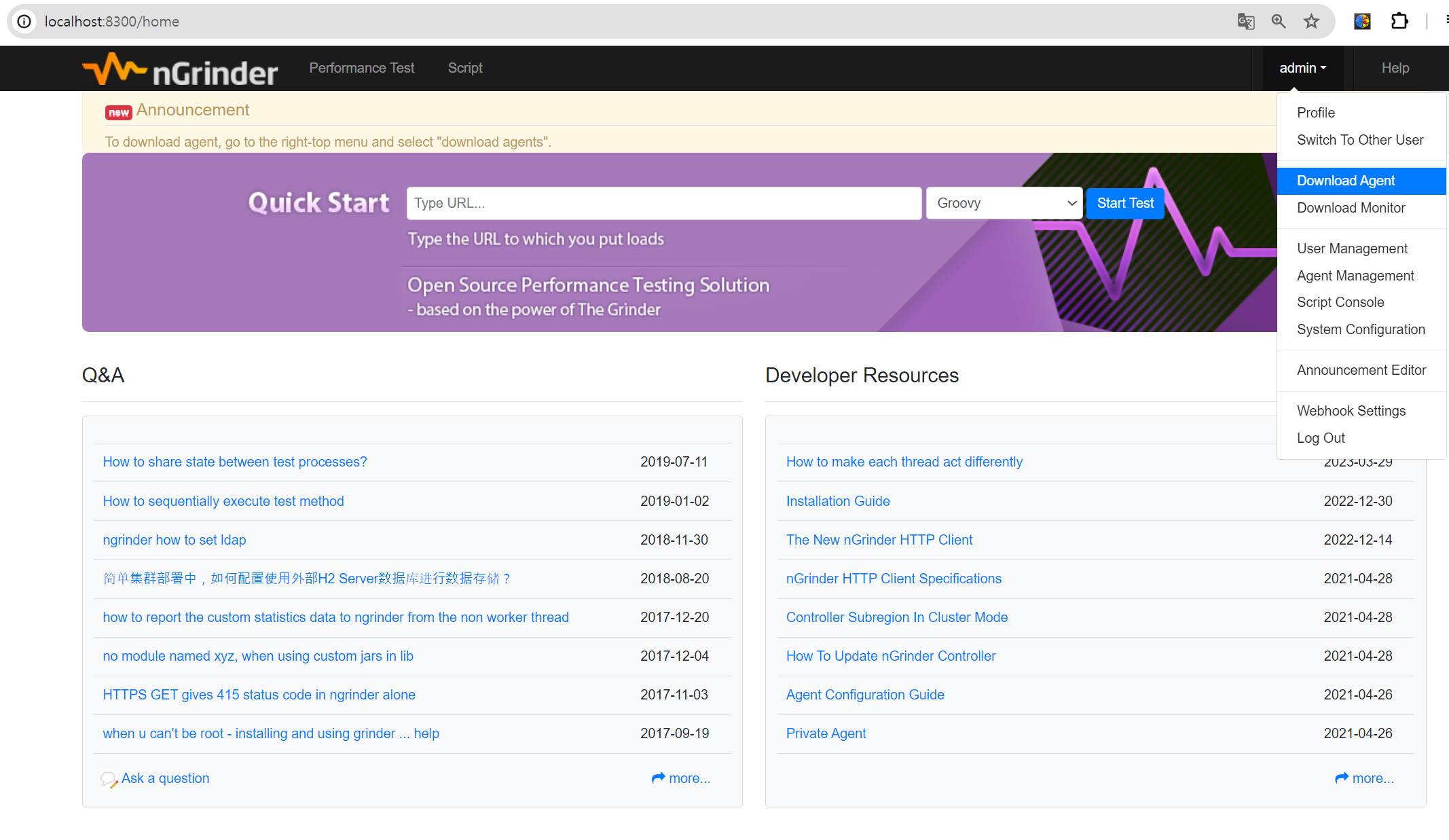Screen dimensions: 1449x840
Task: Open 'nGrinder HTTP Client Specifications' link
Action: [894, 579]
